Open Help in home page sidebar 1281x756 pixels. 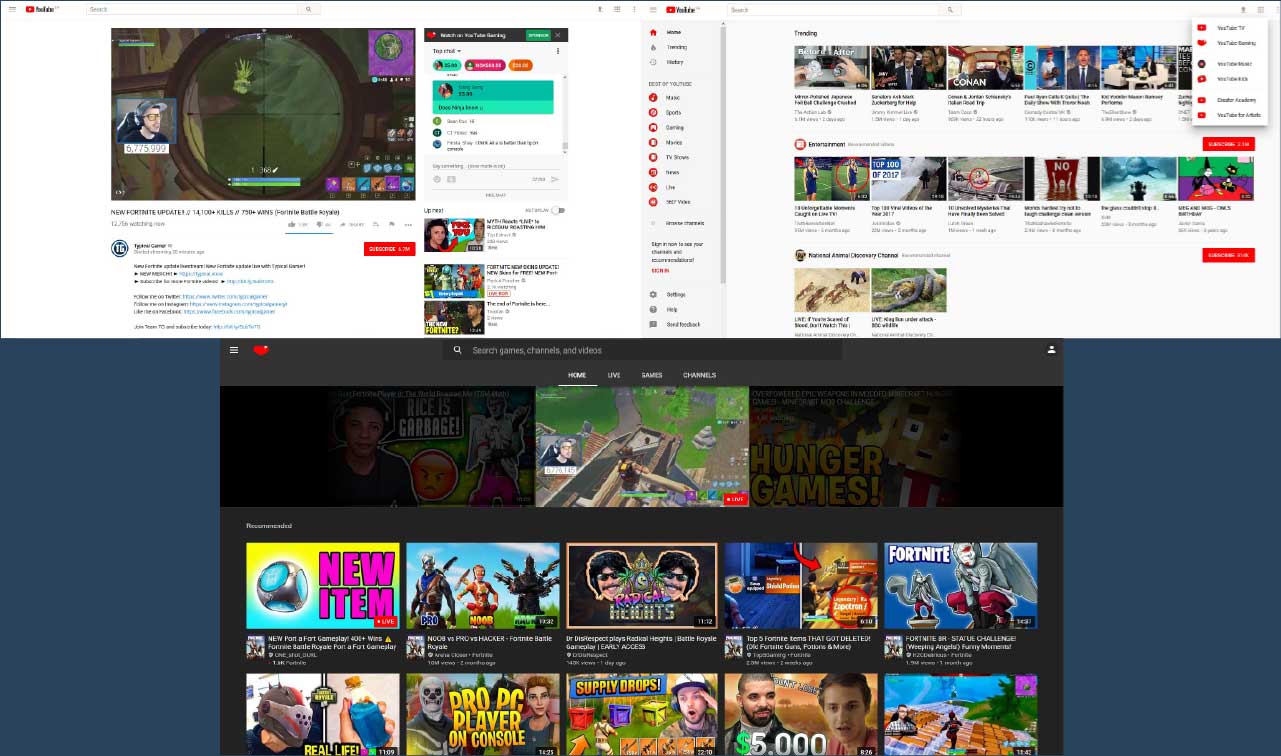[672, 310]
